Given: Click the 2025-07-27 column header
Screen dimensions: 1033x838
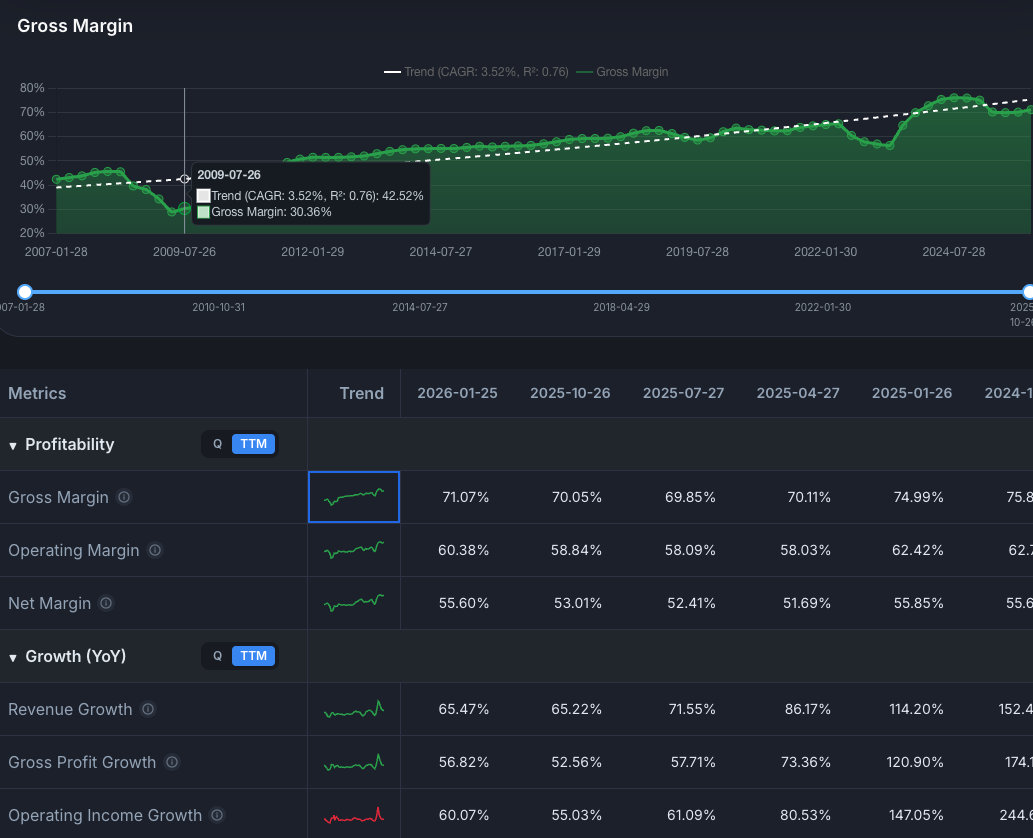Looking at the screenshot, I should 683,393.
